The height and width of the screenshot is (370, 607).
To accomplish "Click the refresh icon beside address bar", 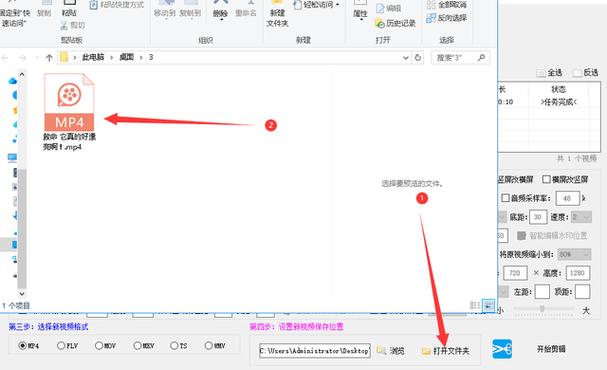I will [418, 58].
